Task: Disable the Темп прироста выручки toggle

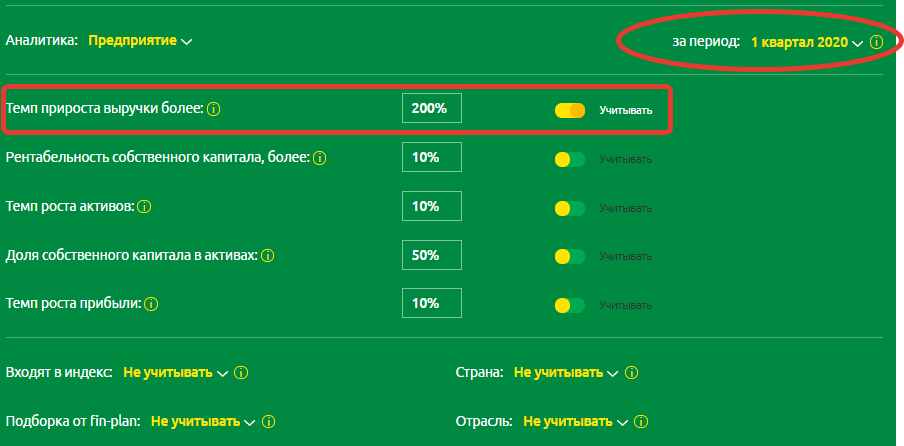Action: pyautogui.click(x=569, y=110)
